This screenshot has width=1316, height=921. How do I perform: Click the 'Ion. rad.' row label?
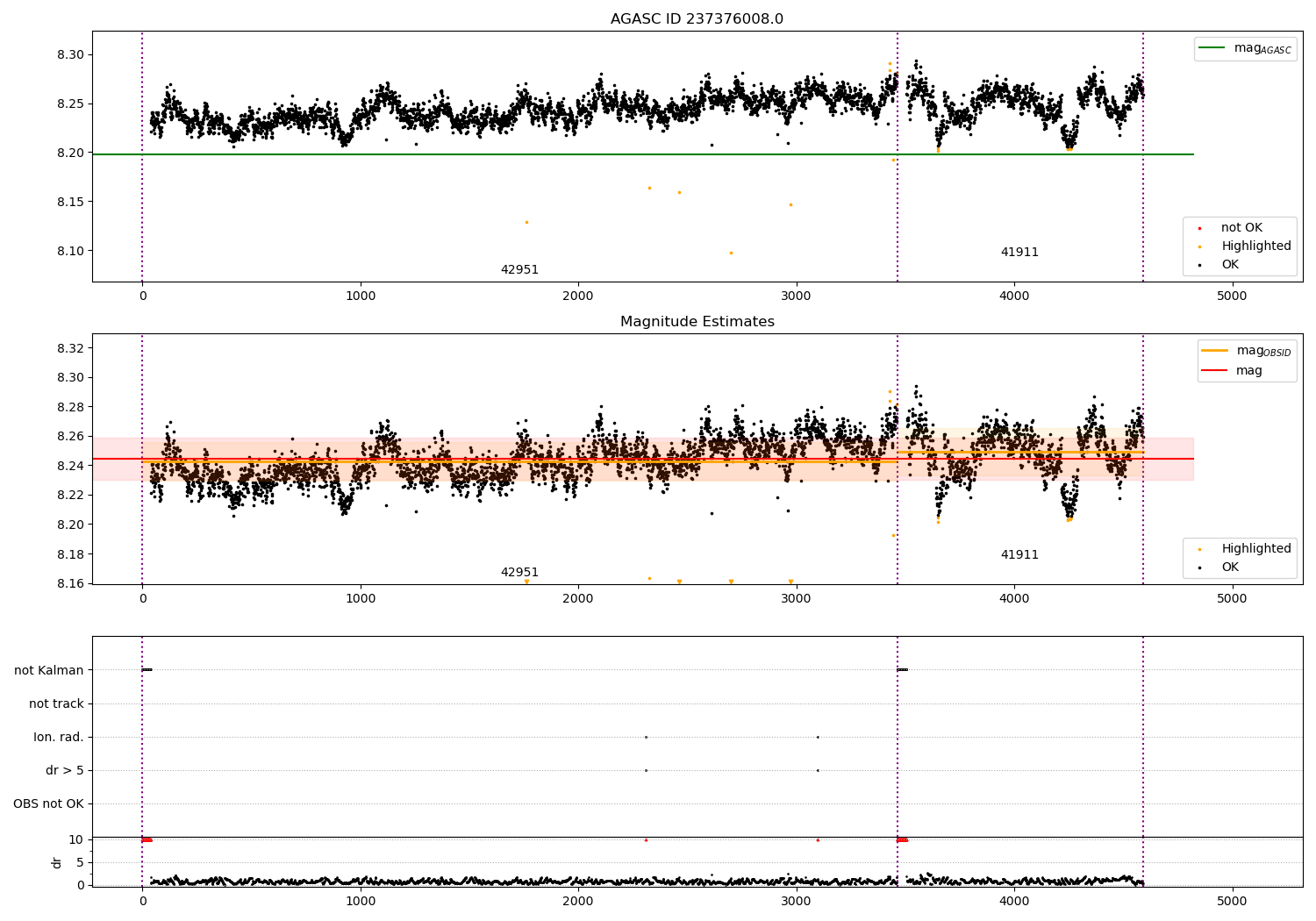click(59, 737)
